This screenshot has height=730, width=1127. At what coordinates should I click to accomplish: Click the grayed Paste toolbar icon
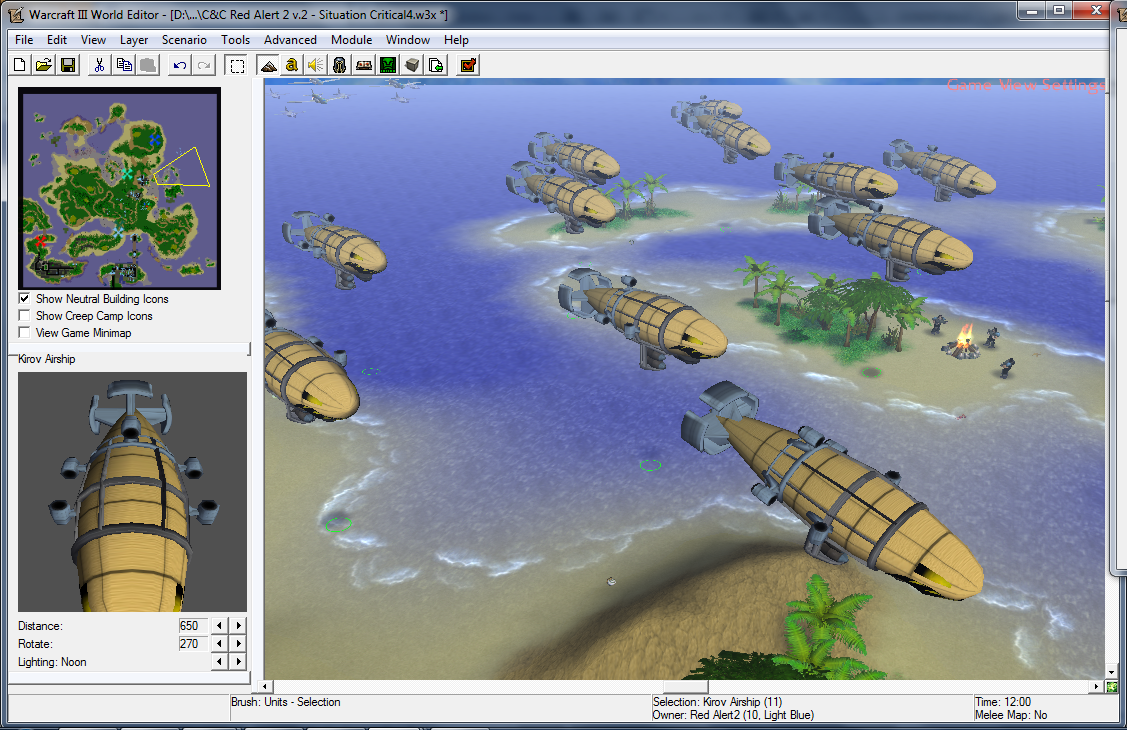click(148, 65)
